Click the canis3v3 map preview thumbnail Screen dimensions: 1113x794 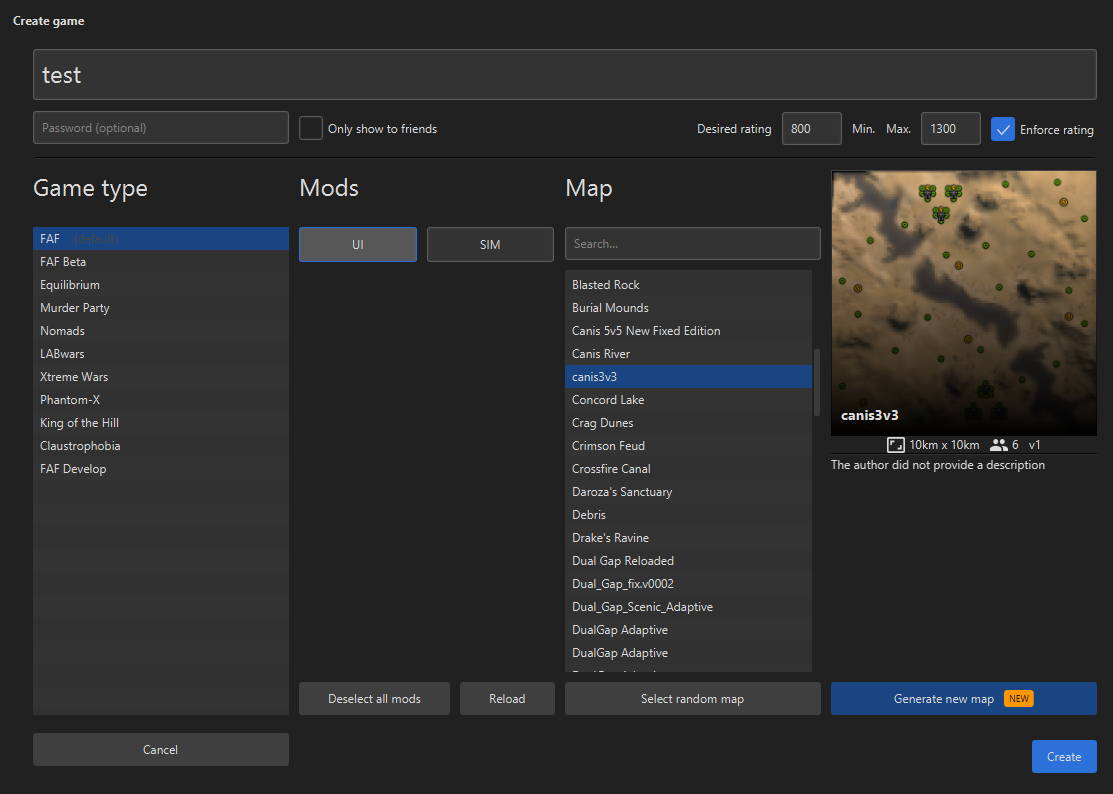coord(963,303)
